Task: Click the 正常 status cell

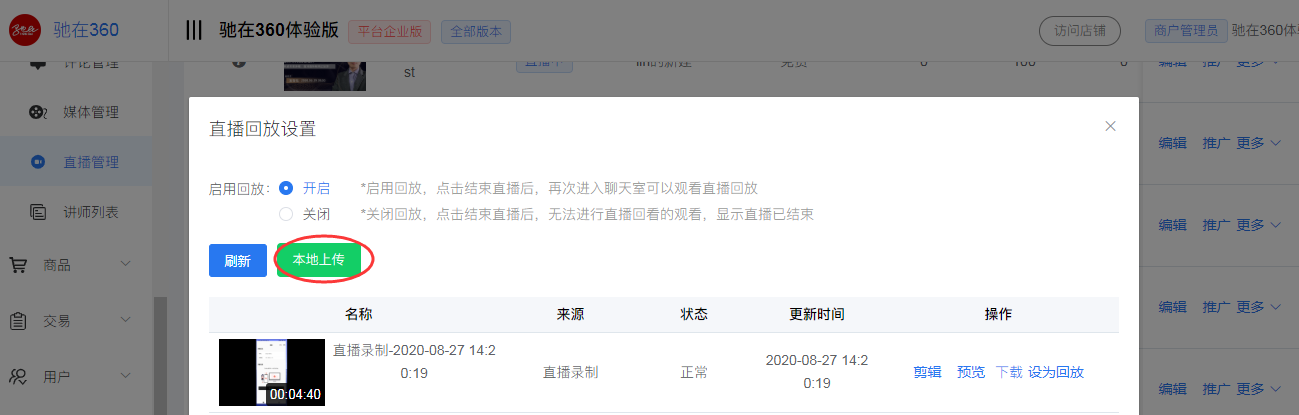Action: [x=694, y=372]
